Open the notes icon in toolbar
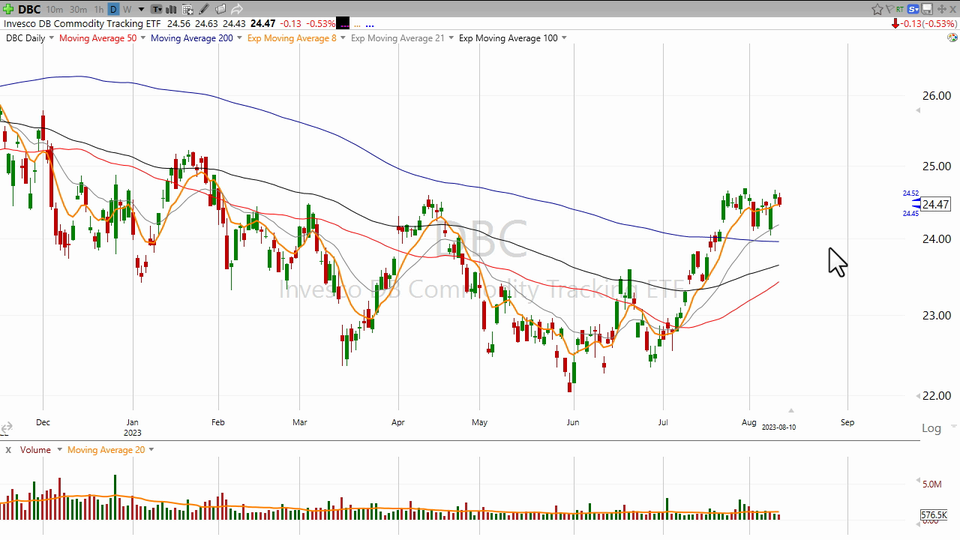960x540 pixels. (220, 9)
